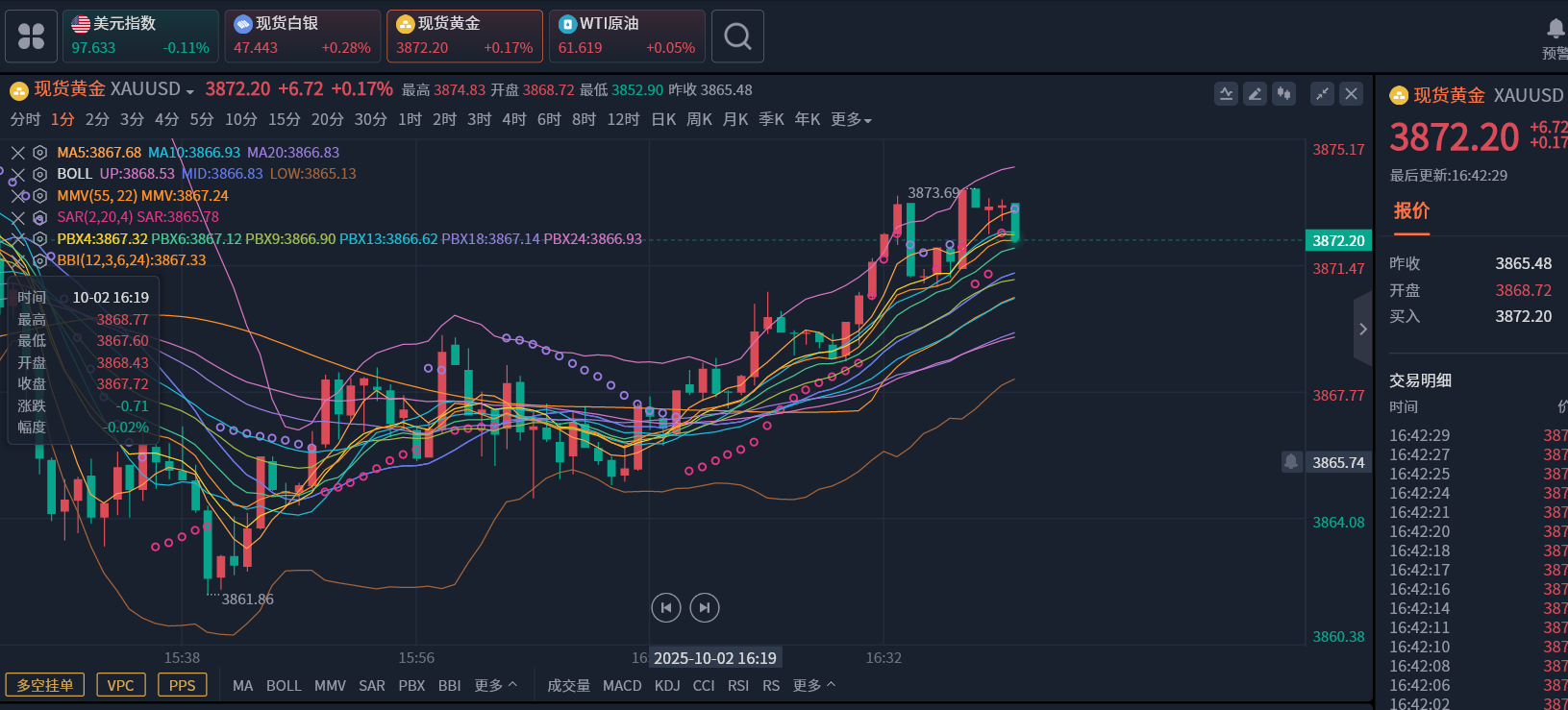Toggle the SAR overlay in bottom bar
The height and width of the screenshot is (710, 1568).
click(371, 685)
